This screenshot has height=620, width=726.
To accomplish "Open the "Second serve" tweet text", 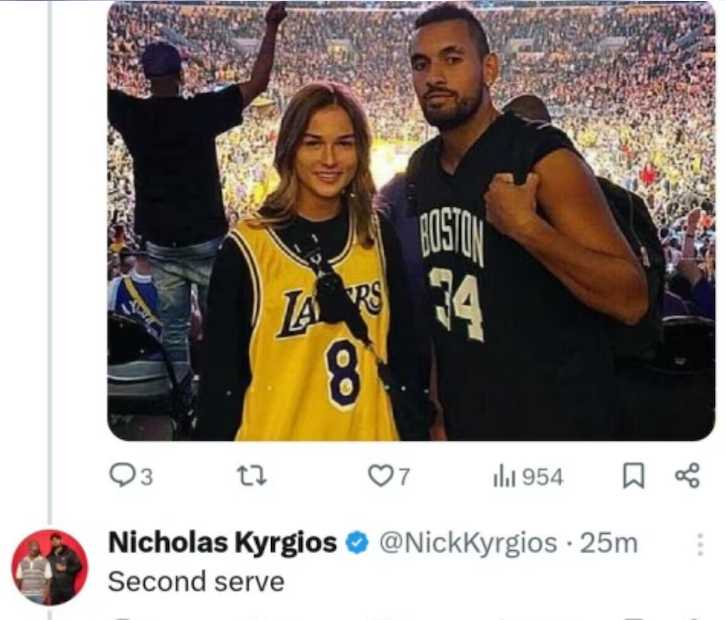I will pos(196,580).
